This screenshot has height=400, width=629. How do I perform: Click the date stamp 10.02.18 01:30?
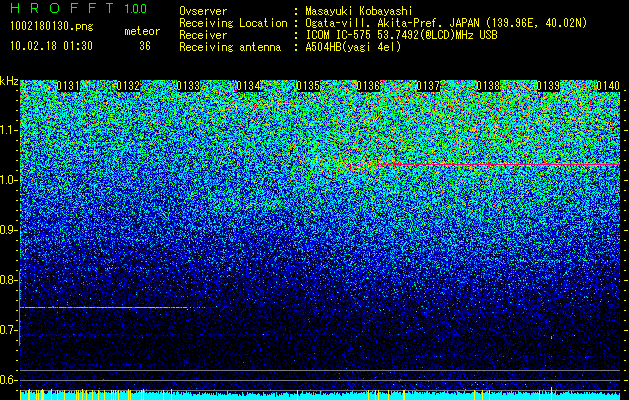pyautogui.click(x=51, y=46)
